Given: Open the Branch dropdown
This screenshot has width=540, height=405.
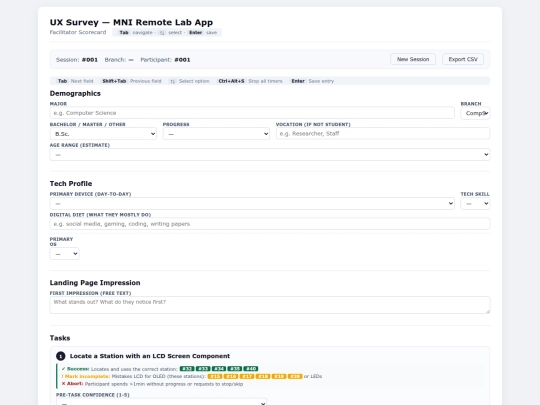Looking at the screenshot, I should pyautogui.click(x=475, y=113).
